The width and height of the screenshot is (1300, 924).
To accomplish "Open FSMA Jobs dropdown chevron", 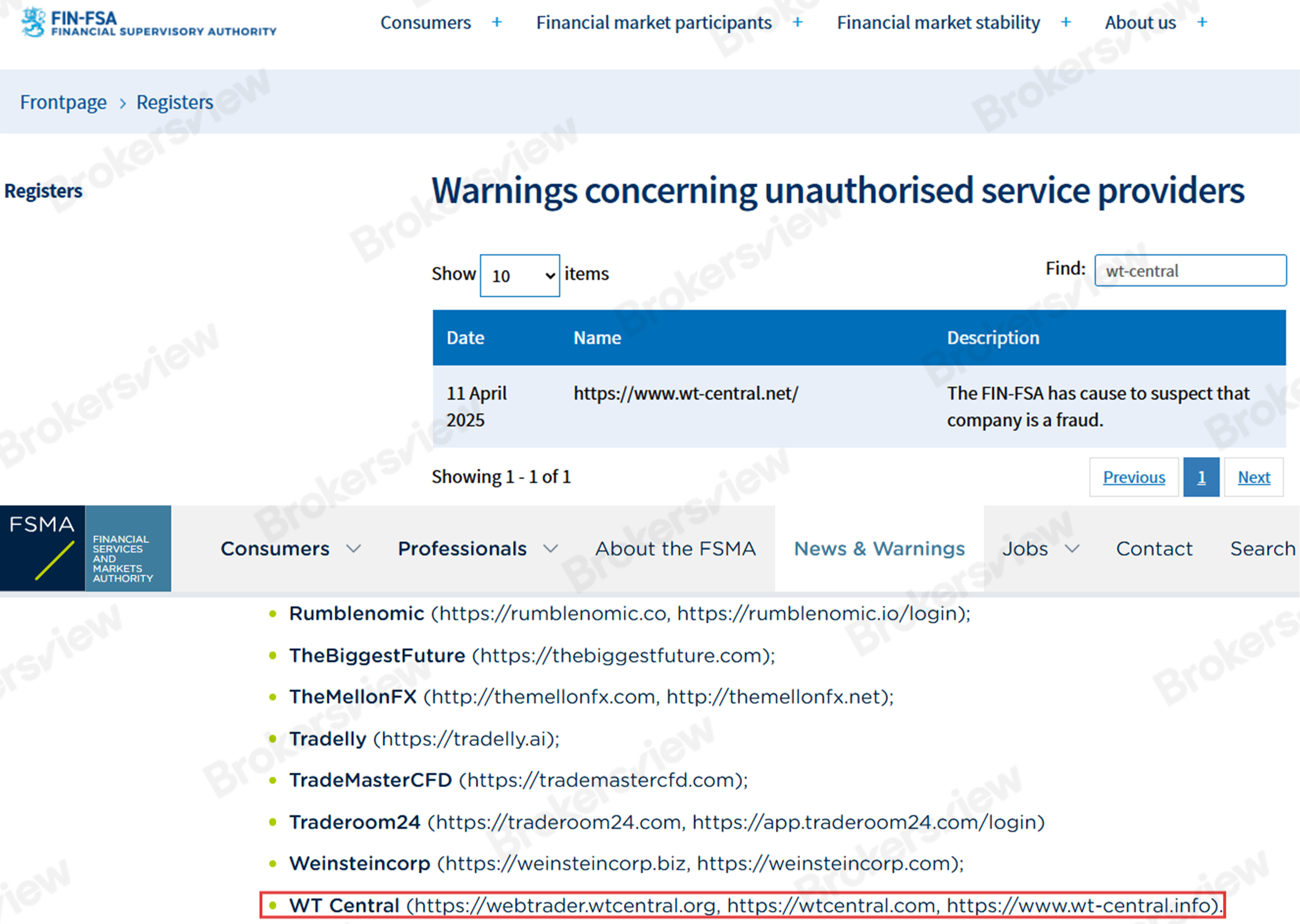I will point(1072,549).
